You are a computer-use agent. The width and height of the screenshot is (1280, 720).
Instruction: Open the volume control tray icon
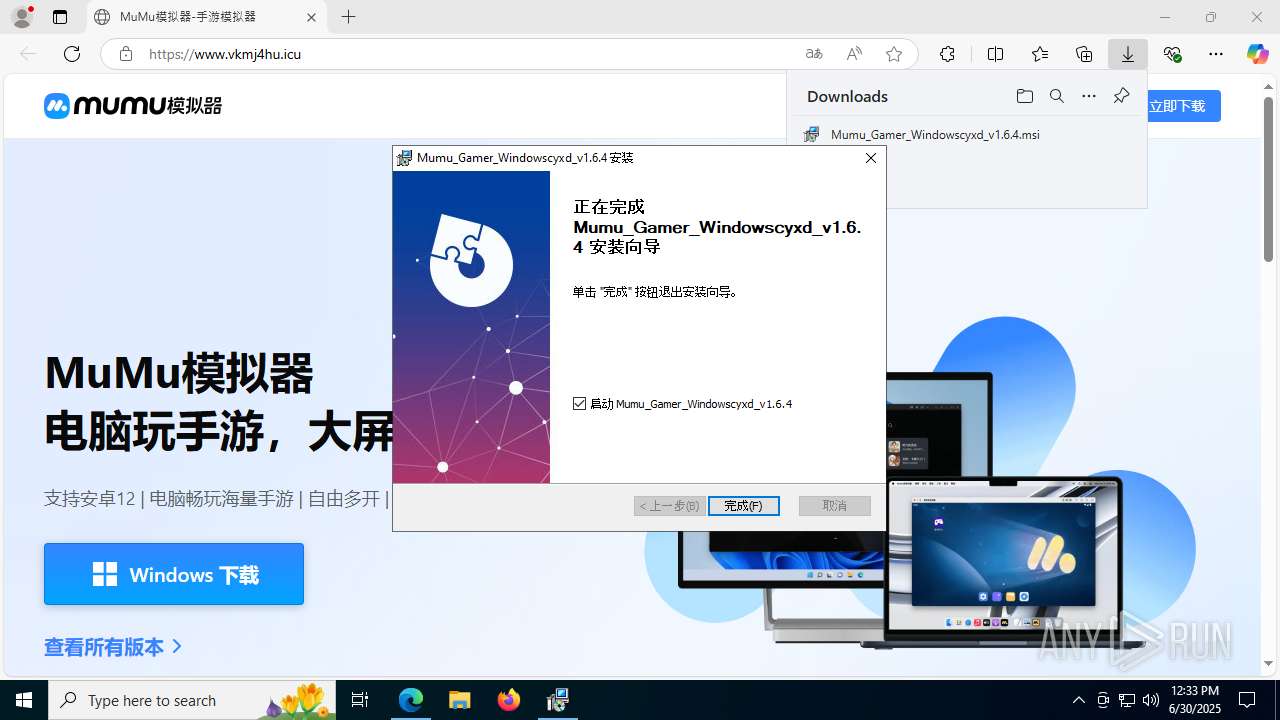tap(1151, 700)
